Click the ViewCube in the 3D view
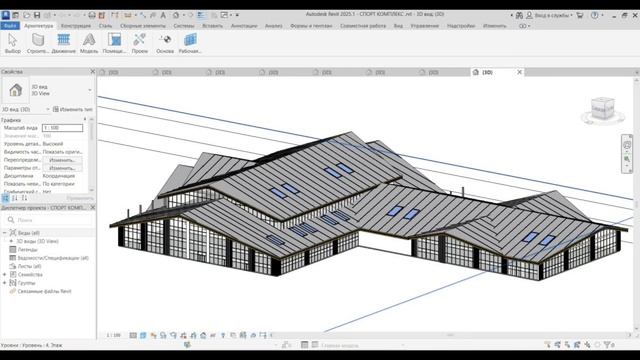This screenshot has height=360, width=640. click(x=603, y=109)
